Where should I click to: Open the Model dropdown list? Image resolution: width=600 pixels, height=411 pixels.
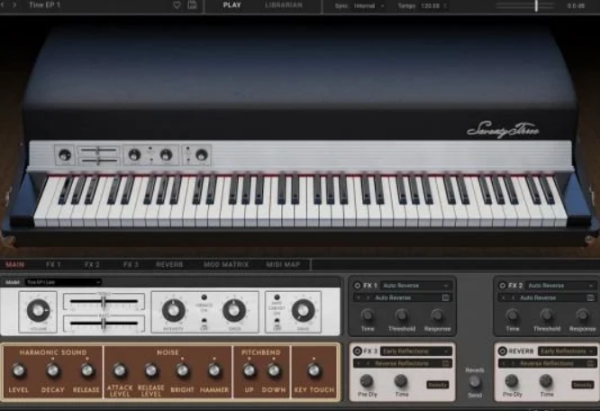tap(64, 282)
